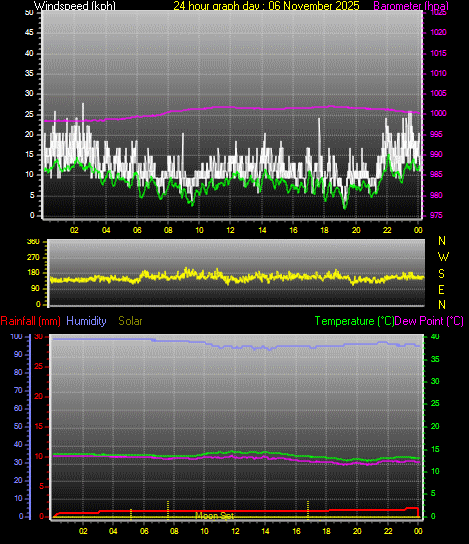
Task: Click the 1020 barometer scale value
Action: tap(438, 33)
